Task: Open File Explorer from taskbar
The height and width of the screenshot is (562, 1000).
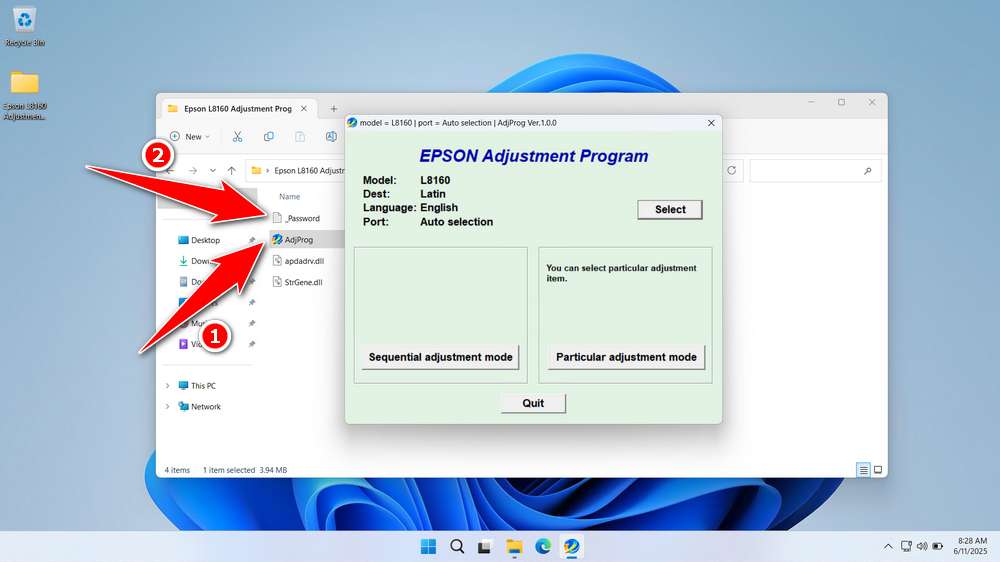Action: click(x=514, y=547)
